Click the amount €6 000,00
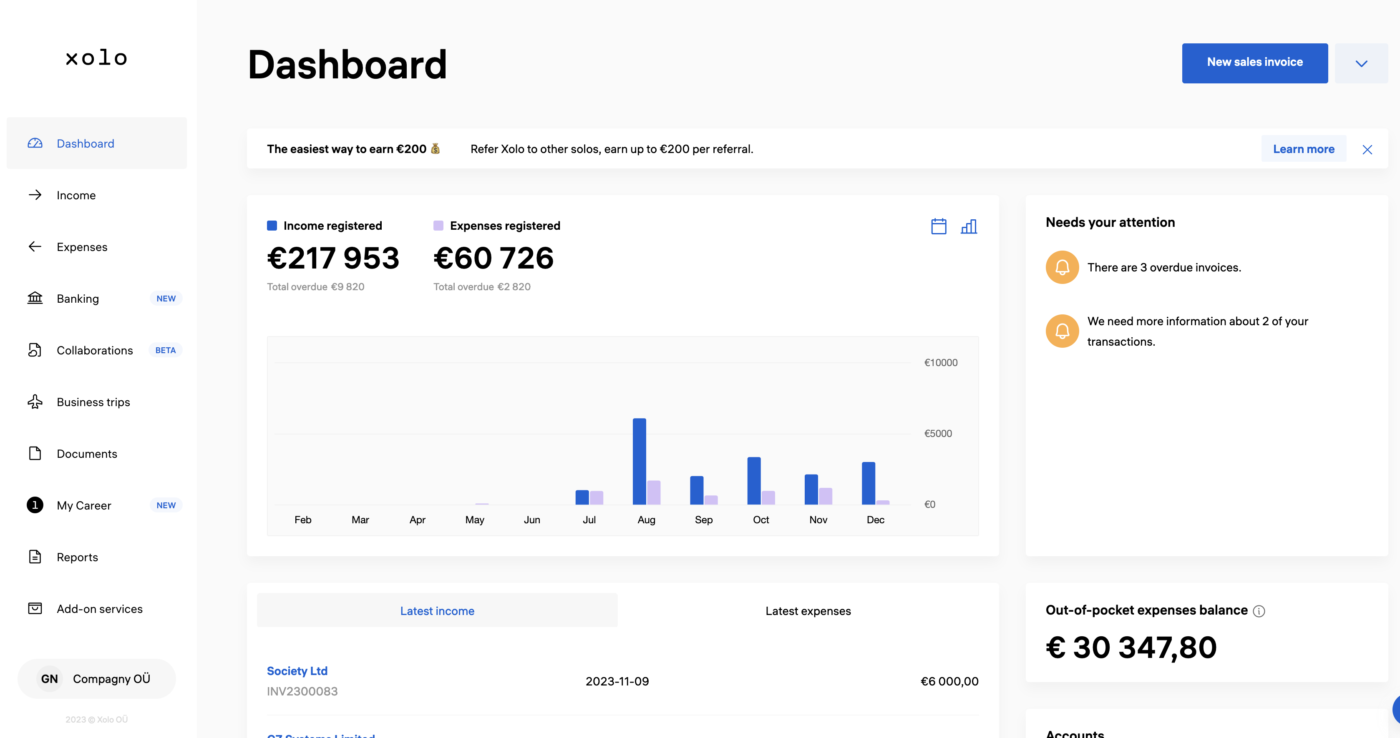 (950, 681)
